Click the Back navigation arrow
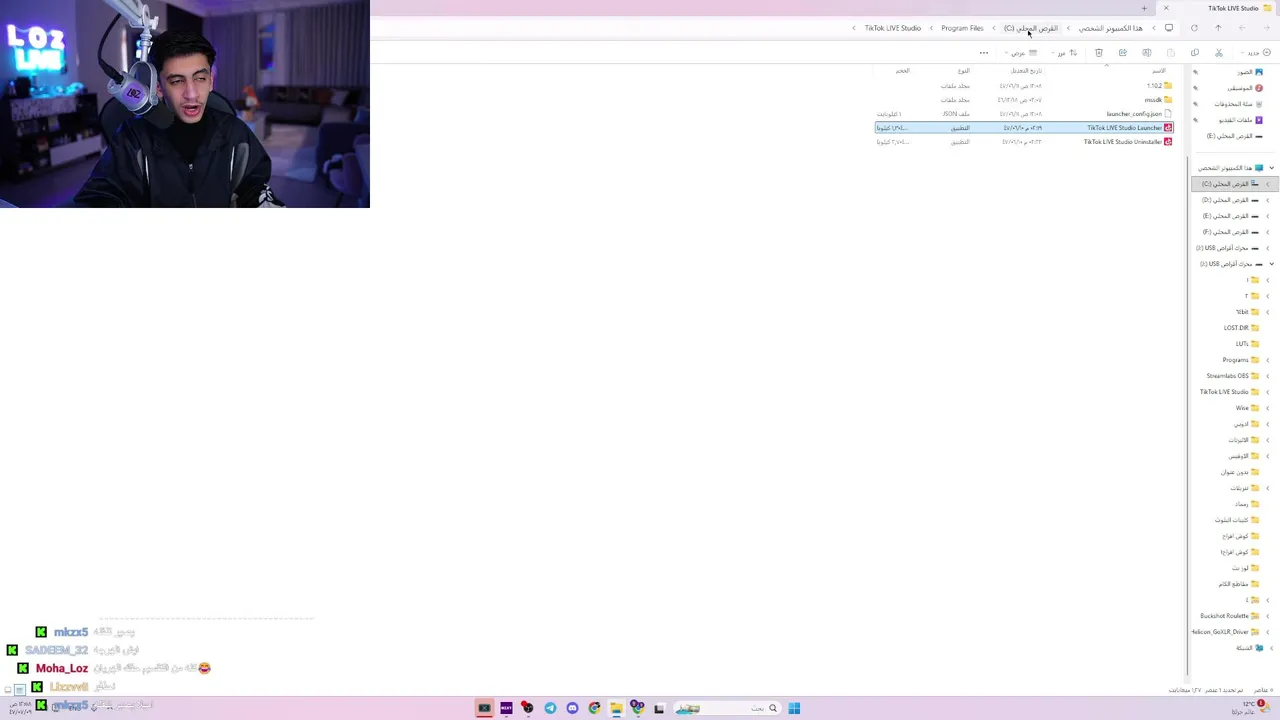Image resolution: width=1280 pixels, height=720 pixels. coord(1266,28)
